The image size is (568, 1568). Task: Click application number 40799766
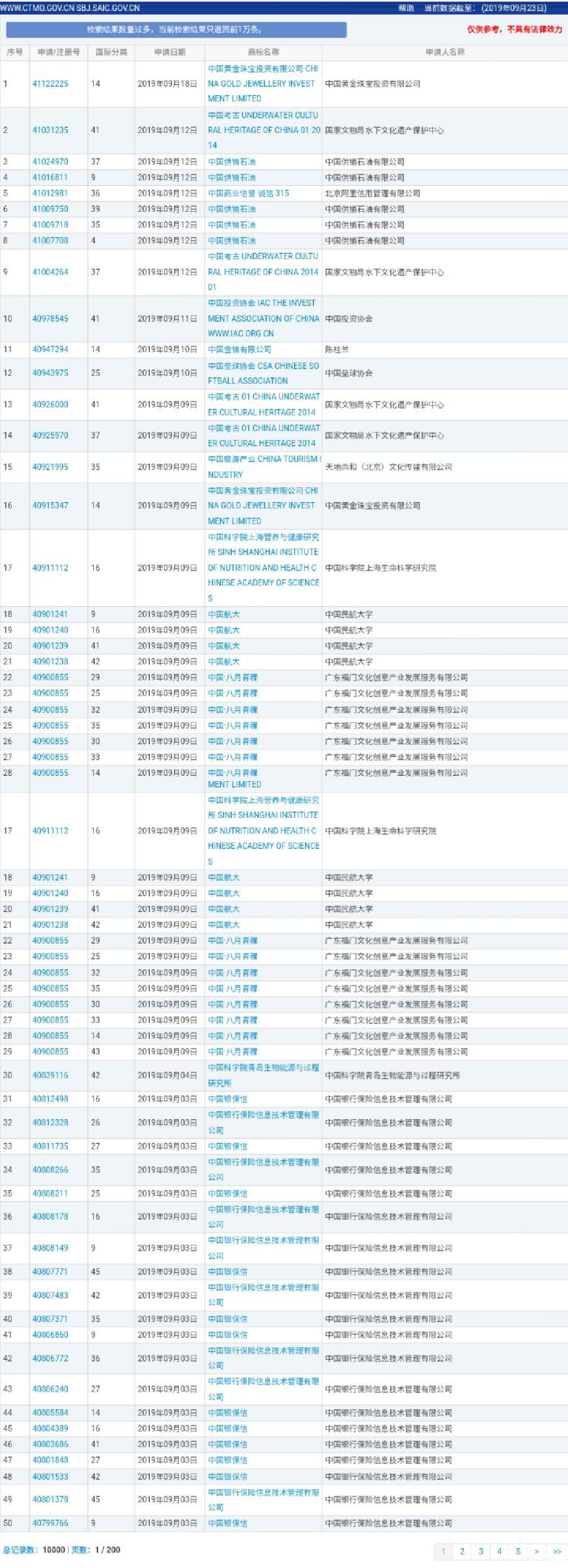[50, 1523]
